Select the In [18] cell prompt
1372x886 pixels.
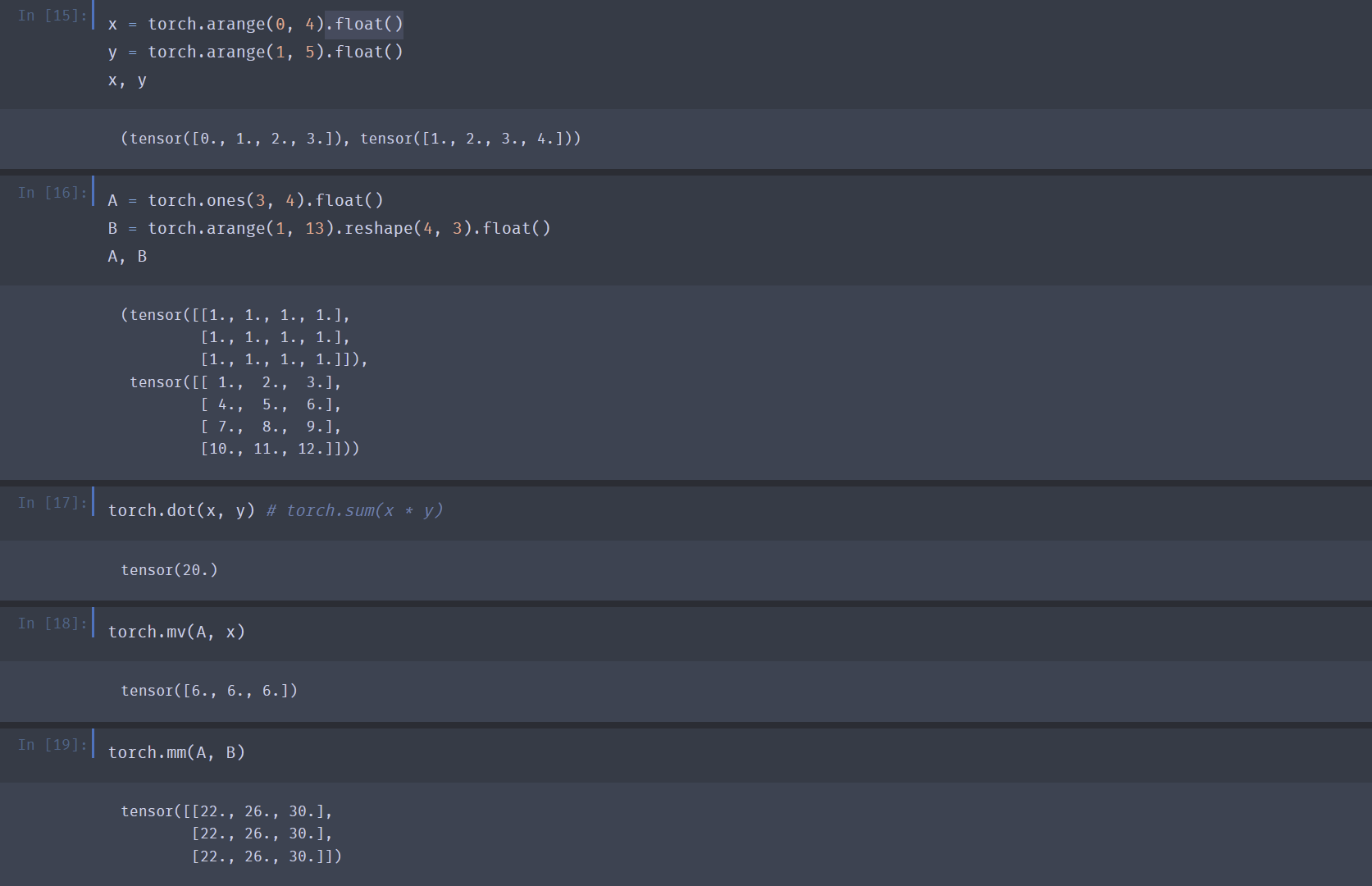coord(52,623)
